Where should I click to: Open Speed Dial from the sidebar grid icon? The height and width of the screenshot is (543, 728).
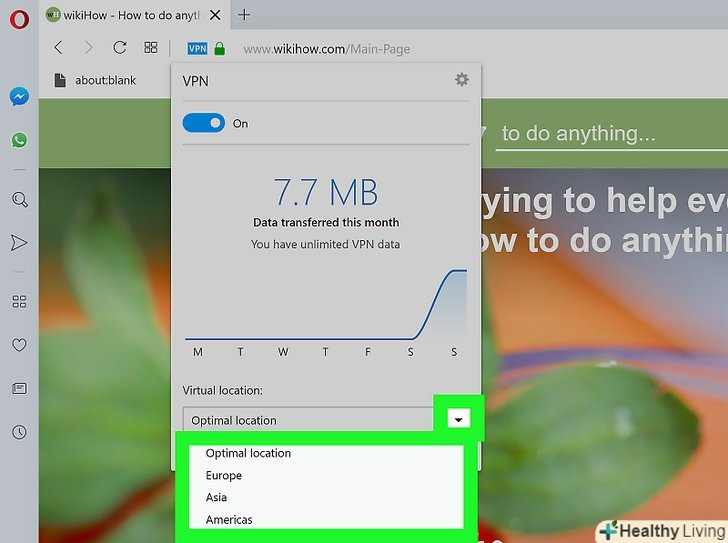(x=19, y=302)
